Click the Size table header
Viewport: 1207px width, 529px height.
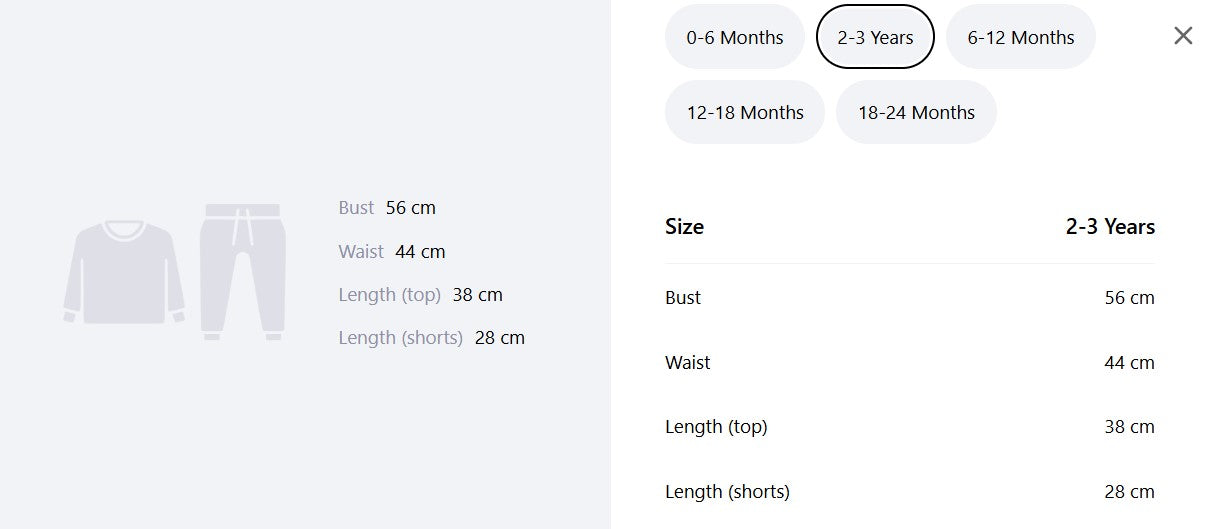684,226
